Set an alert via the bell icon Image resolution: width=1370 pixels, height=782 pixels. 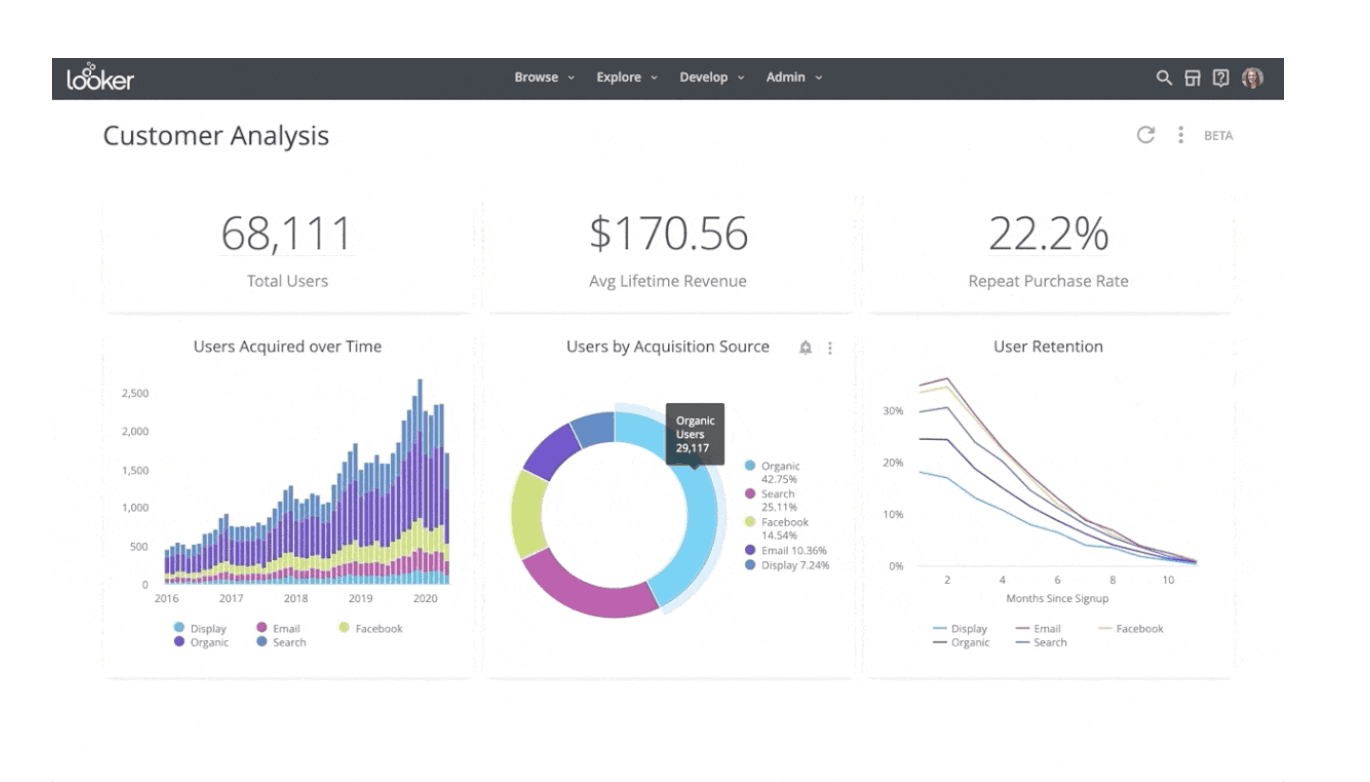tap(805, 346)
